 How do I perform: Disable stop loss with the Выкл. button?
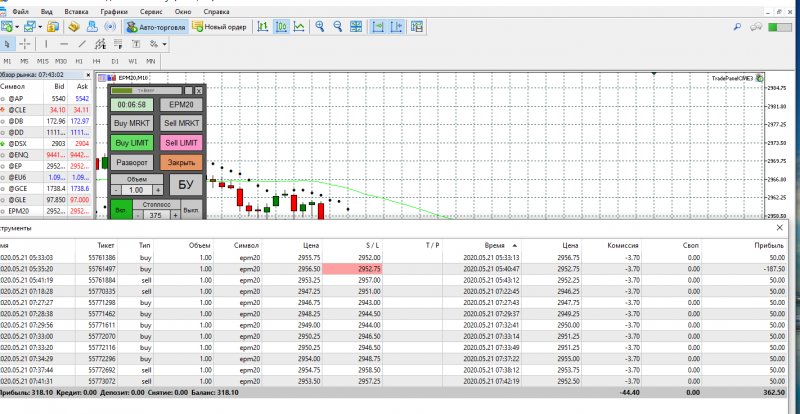tap(192, 210)
